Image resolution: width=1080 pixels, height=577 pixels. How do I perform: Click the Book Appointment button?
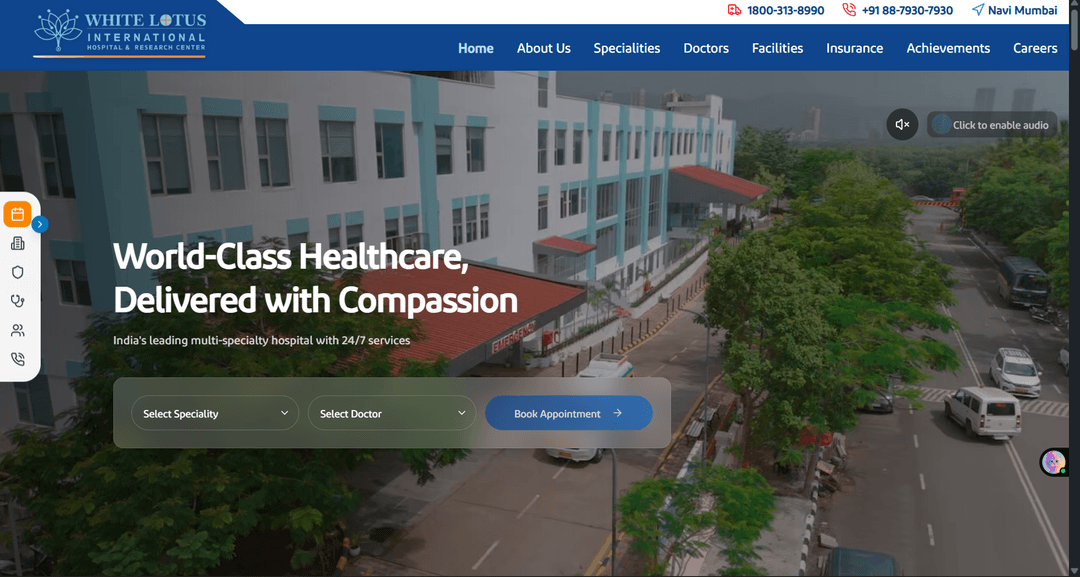(x=569, y=413)
